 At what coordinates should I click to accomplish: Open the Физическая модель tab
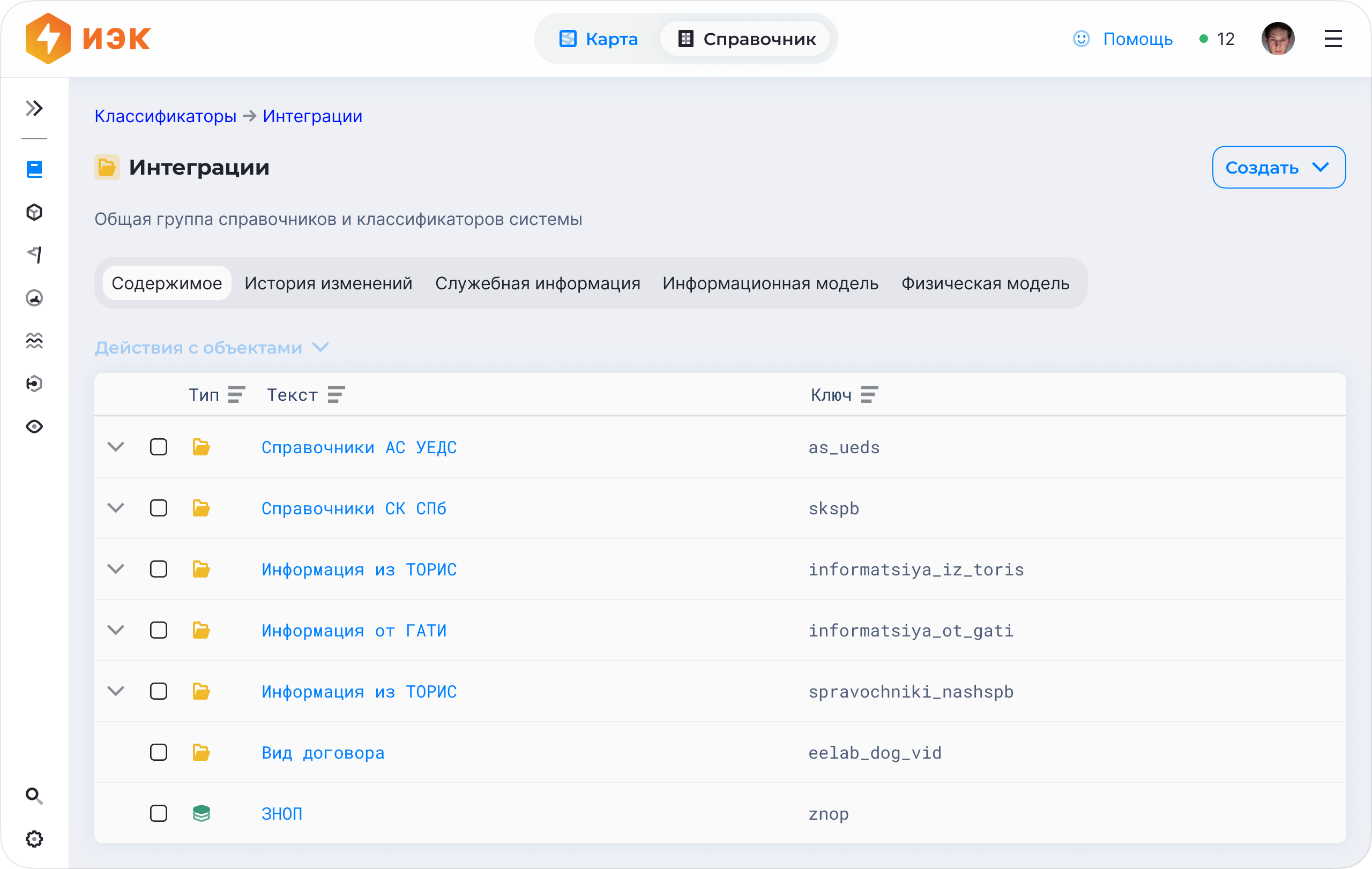(985, 283)
